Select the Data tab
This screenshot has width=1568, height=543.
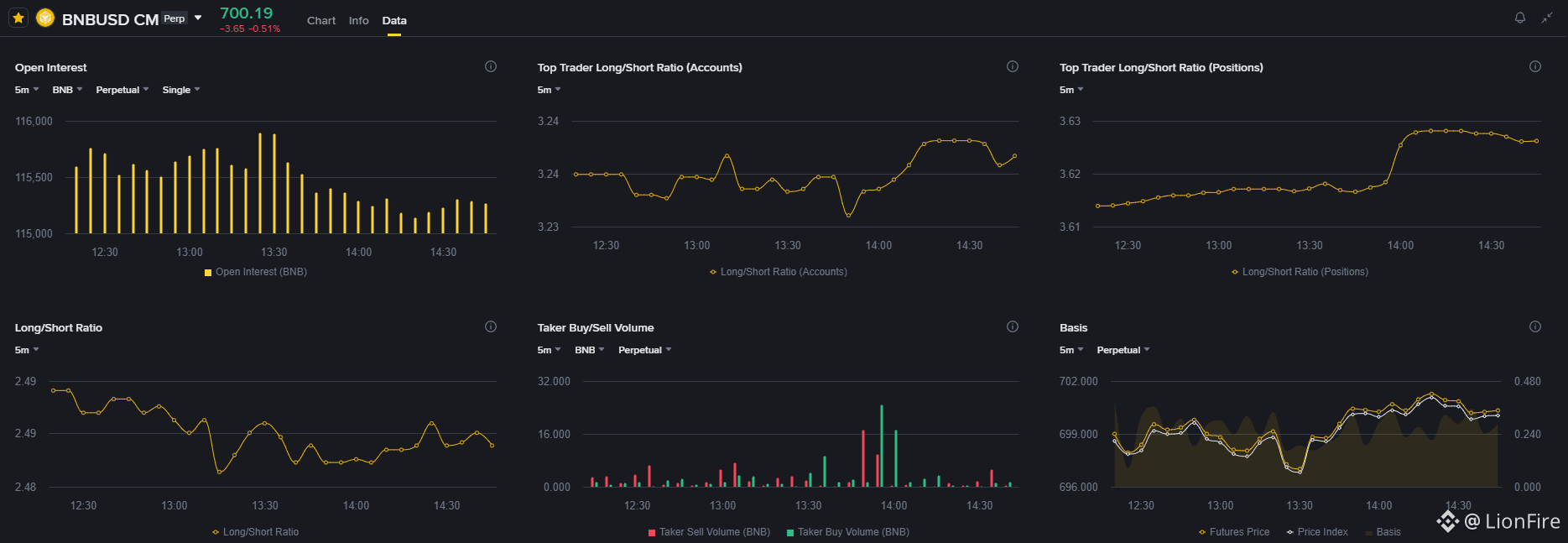point(394,20)
